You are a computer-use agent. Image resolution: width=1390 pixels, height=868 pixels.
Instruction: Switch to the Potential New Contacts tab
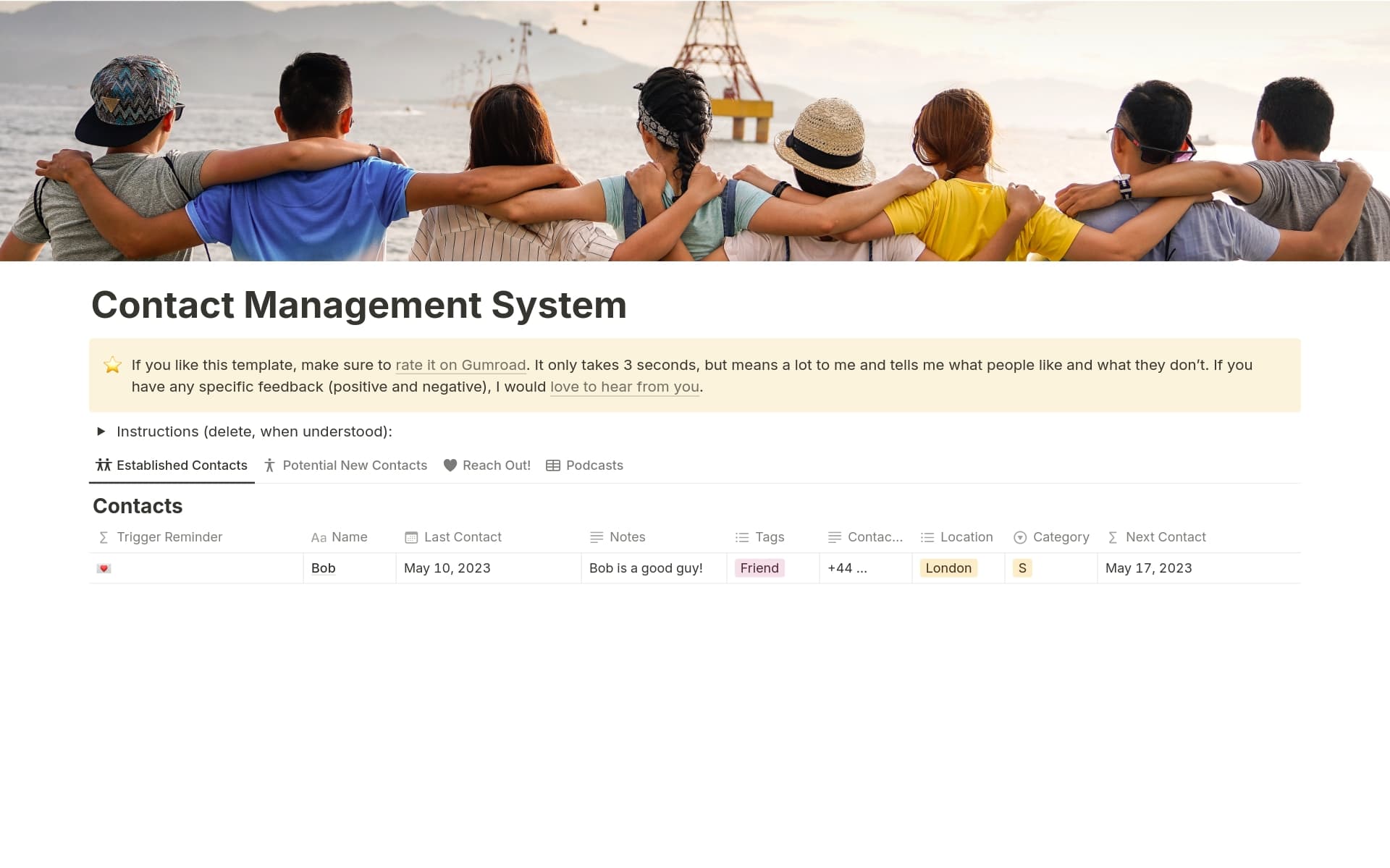[x=354, y=465]
